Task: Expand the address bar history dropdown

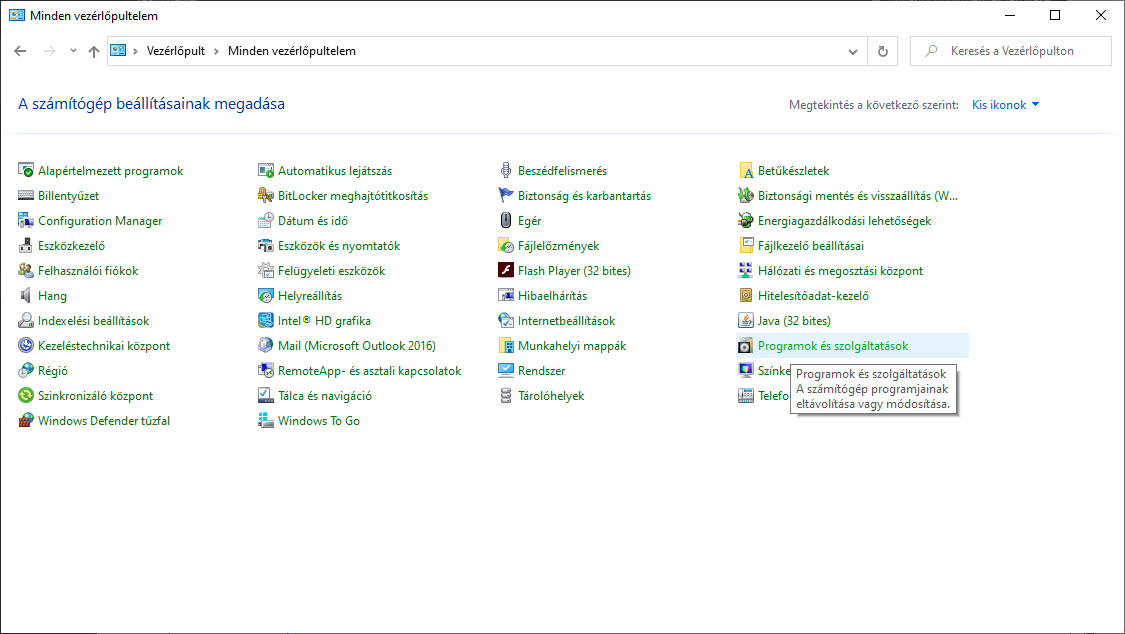Action: 853,51
